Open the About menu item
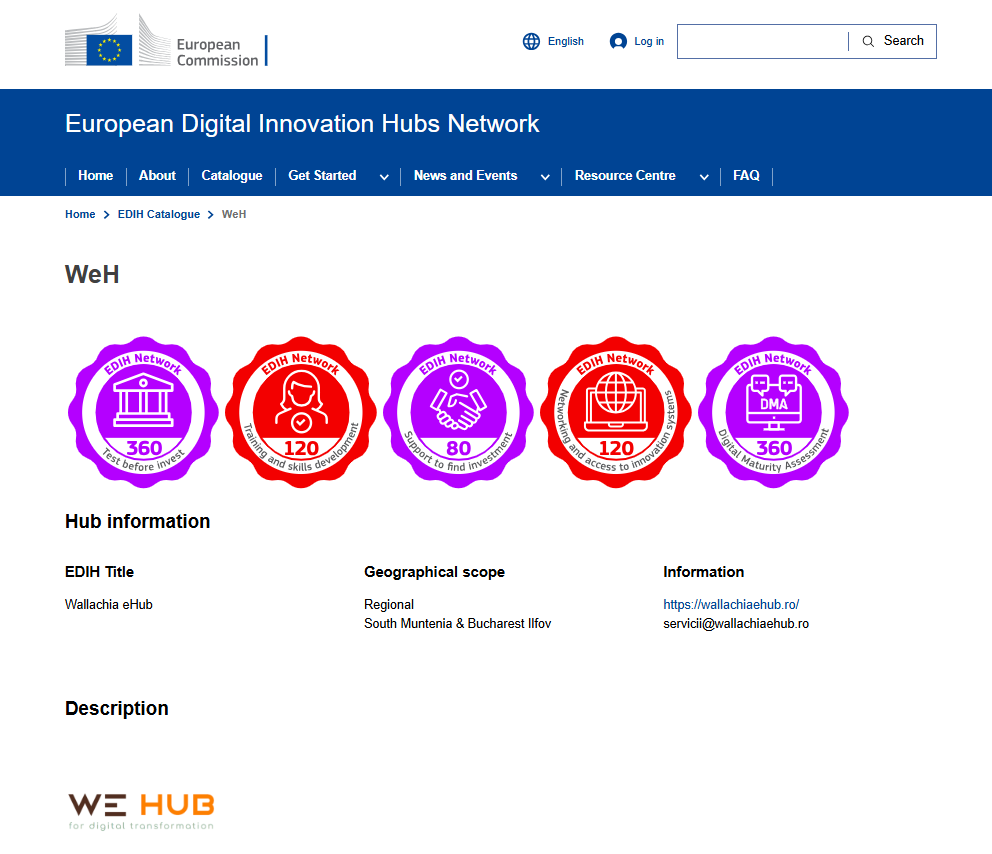The image size is (992, 854). coord(157,176)
